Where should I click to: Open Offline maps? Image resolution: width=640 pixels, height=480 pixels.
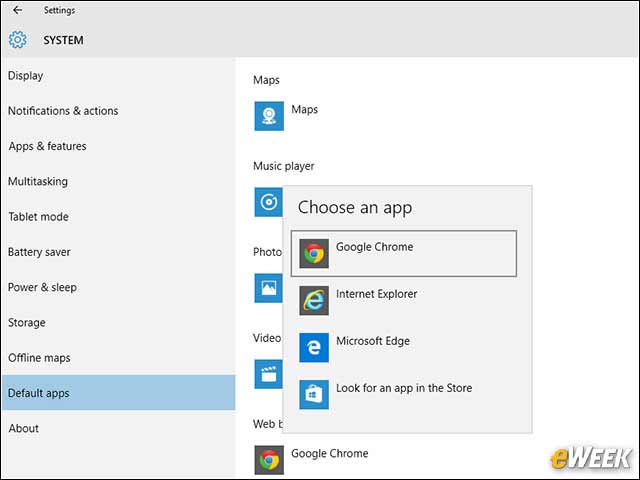[x=118, y=358]
